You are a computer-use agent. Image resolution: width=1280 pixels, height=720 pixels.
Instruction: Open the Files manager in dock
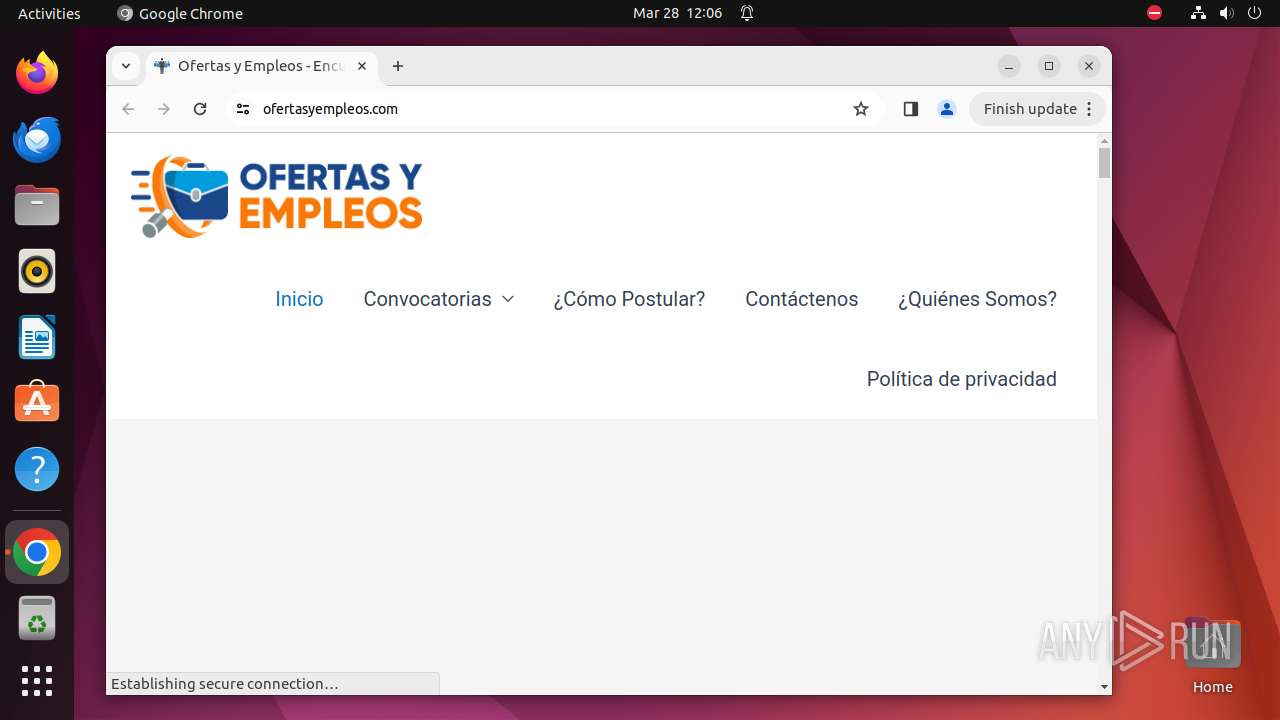click(37, 205)
